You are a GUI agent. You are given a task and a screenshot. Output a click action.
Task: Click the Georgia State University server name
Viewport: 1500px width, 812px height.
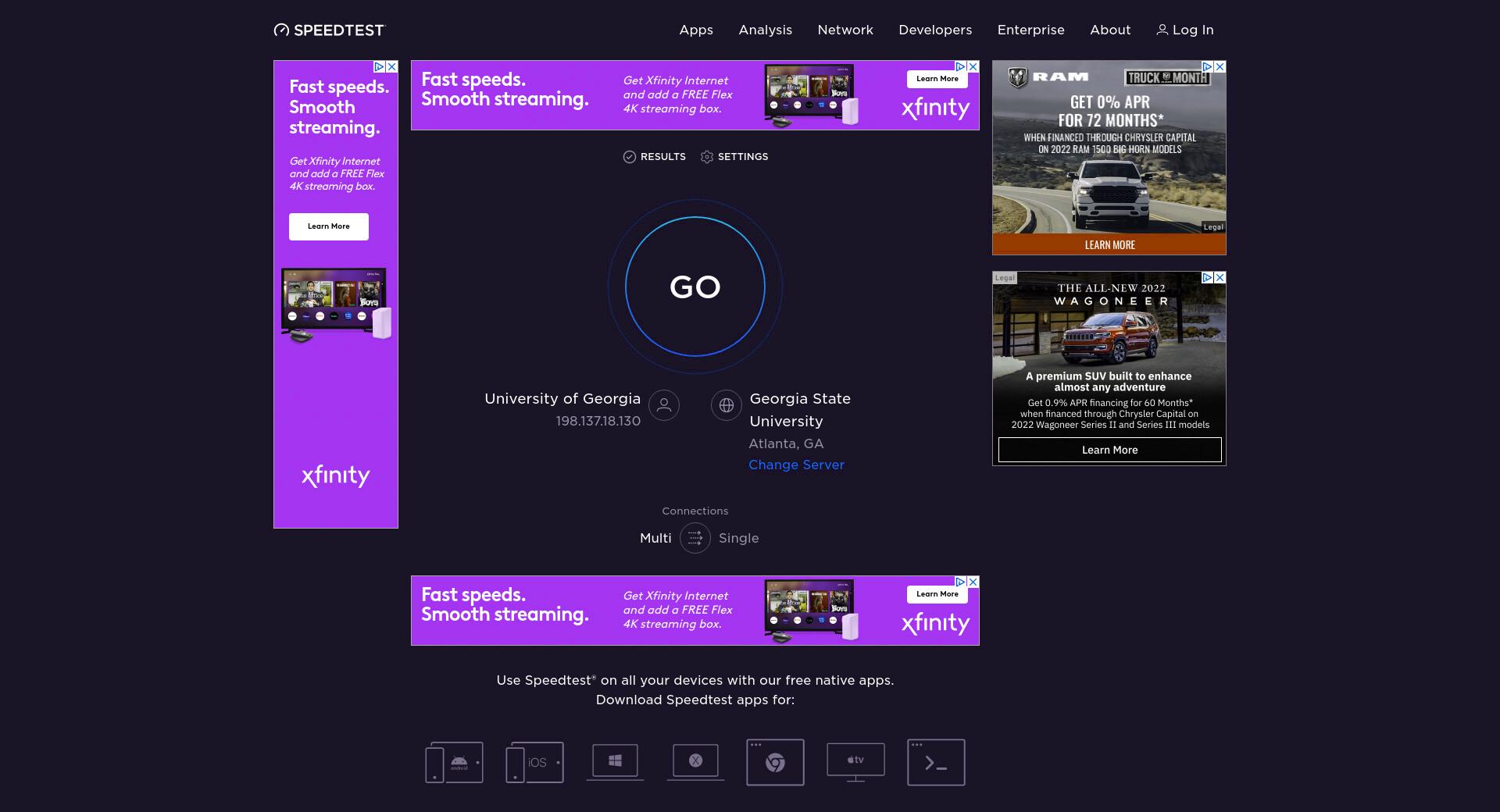click(x=800, y=410)
